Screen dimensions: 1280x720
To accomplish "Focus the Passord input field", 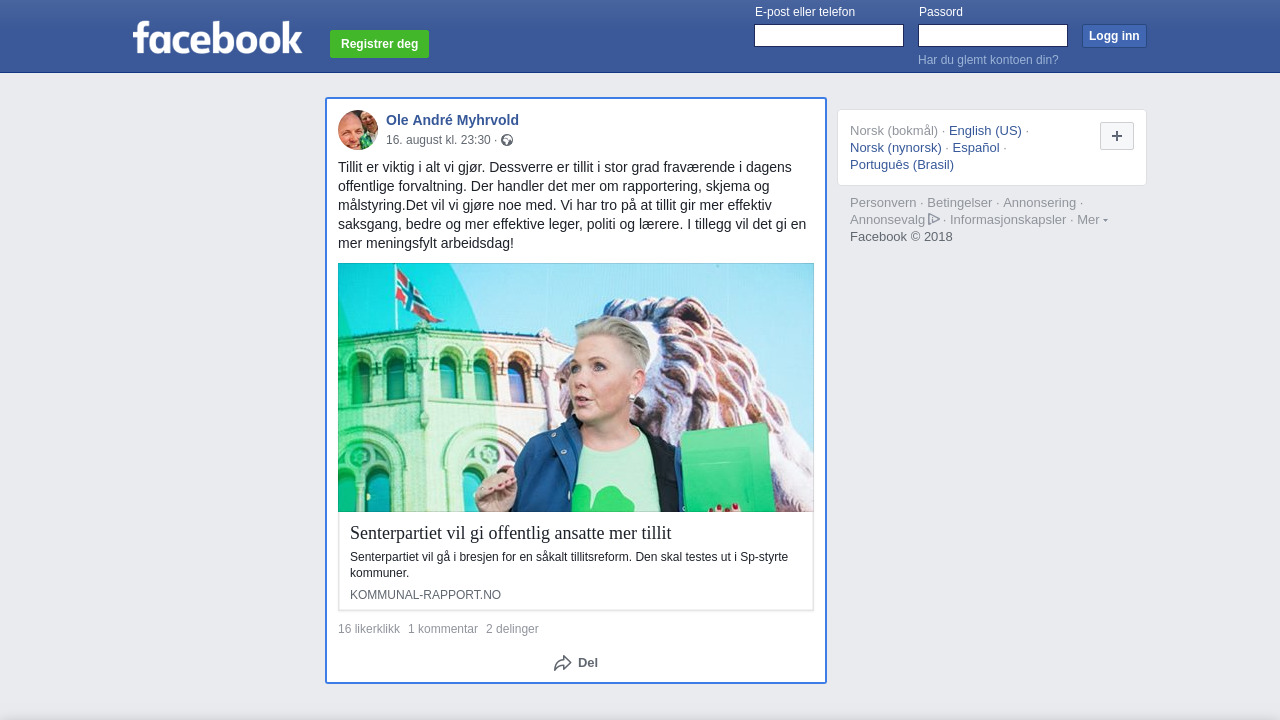I will pos(993,36).
